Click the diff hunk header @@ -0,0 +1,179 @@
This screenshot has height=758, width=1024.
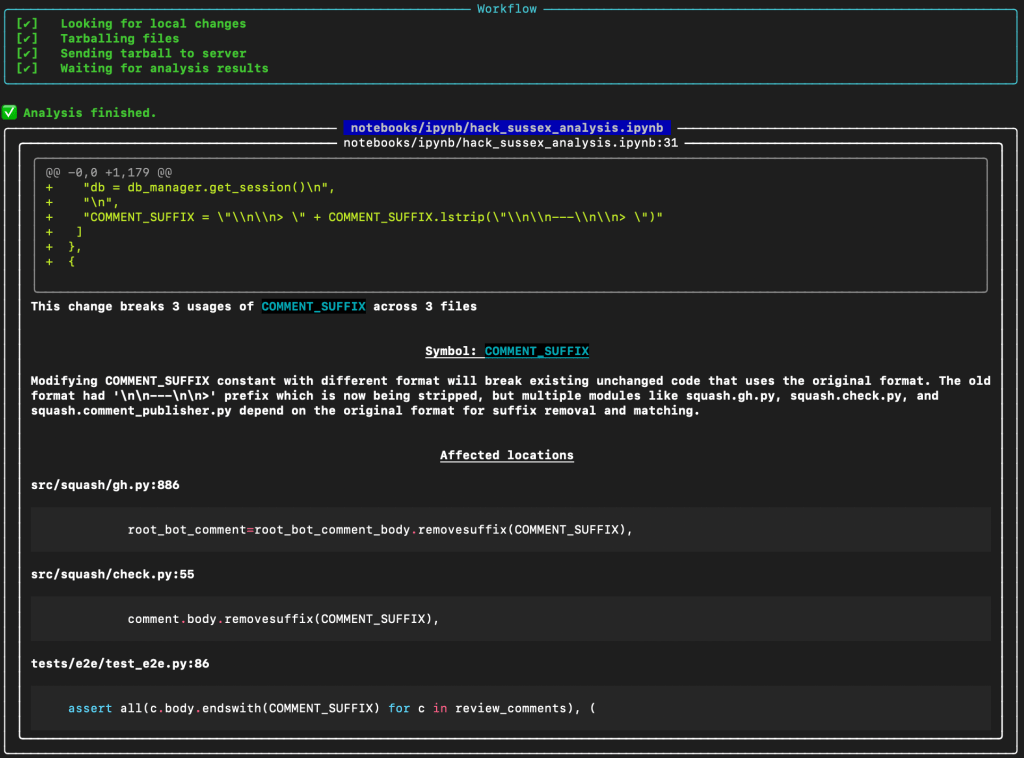pos(108,172)
